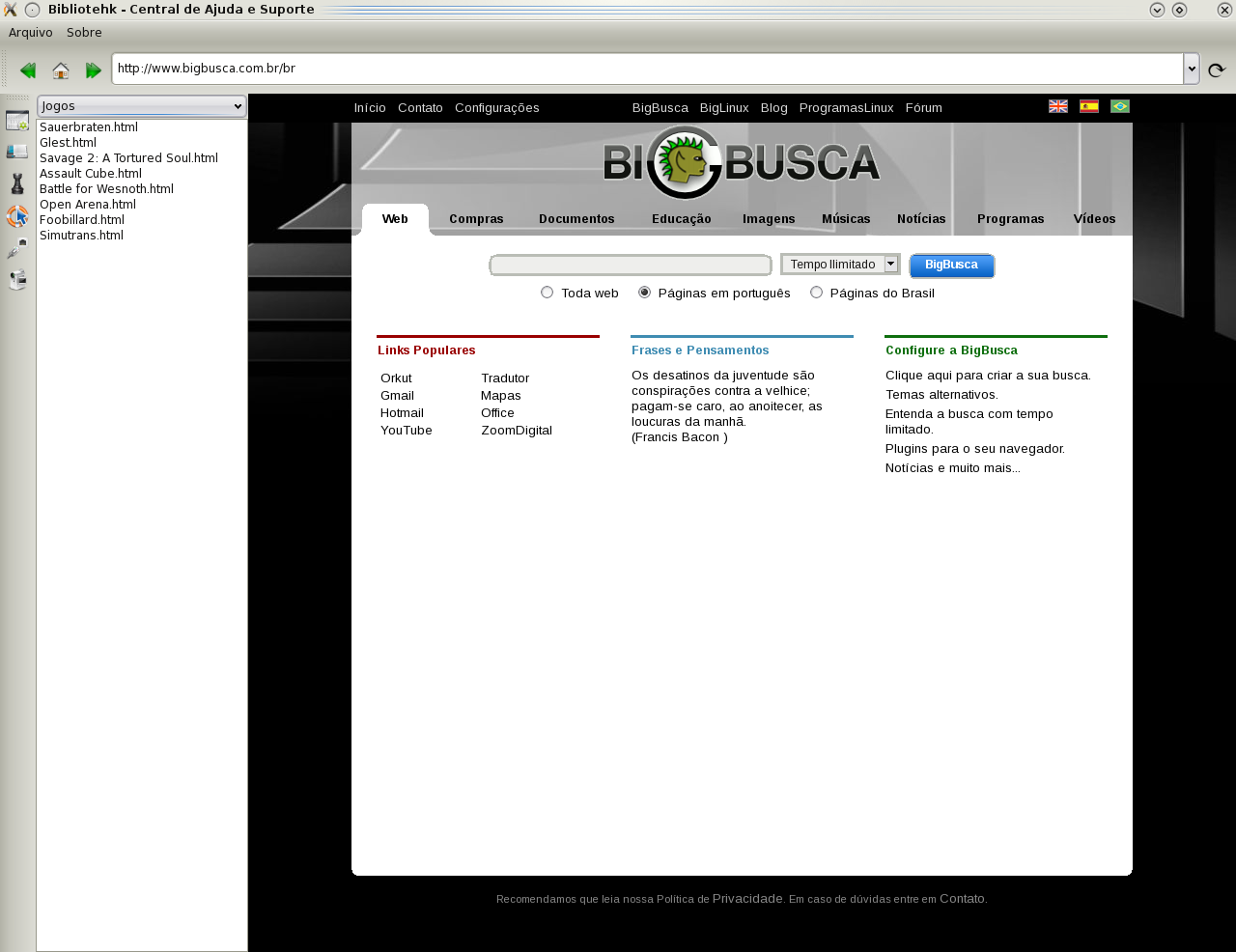
Task: Switch to the Documentos tab
Action: (x=576, y=219)
